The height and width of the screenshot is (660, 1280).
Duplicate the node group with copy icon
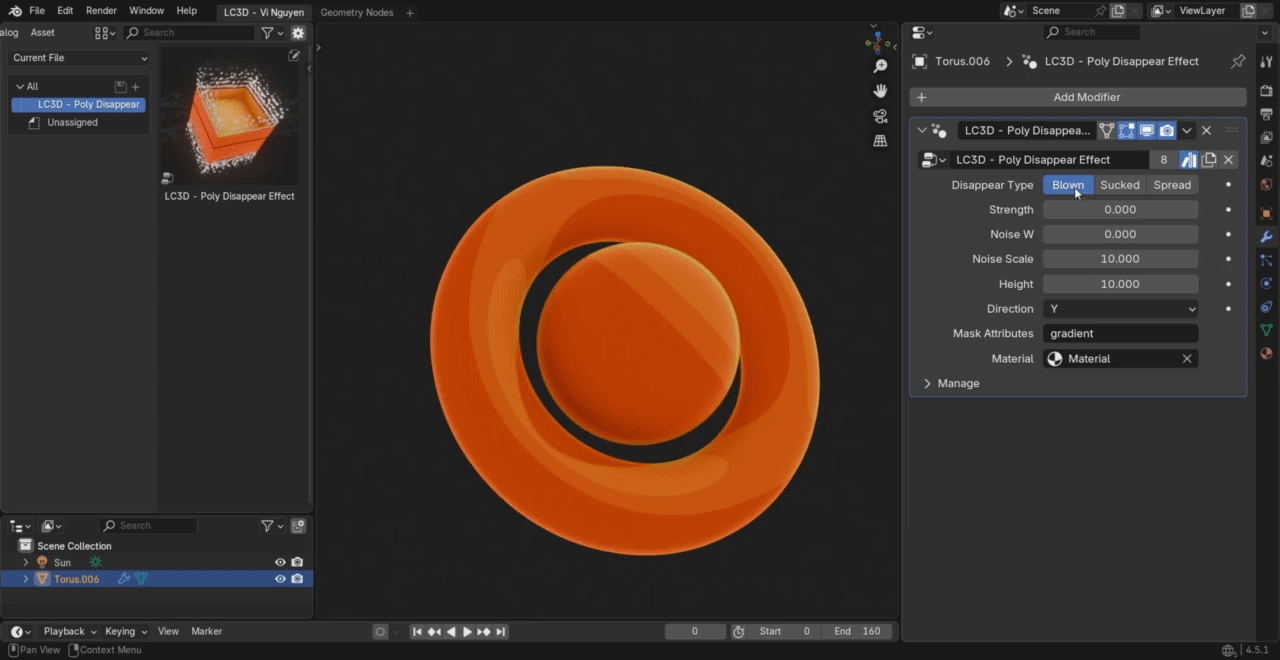click(x=1209, y=160)
